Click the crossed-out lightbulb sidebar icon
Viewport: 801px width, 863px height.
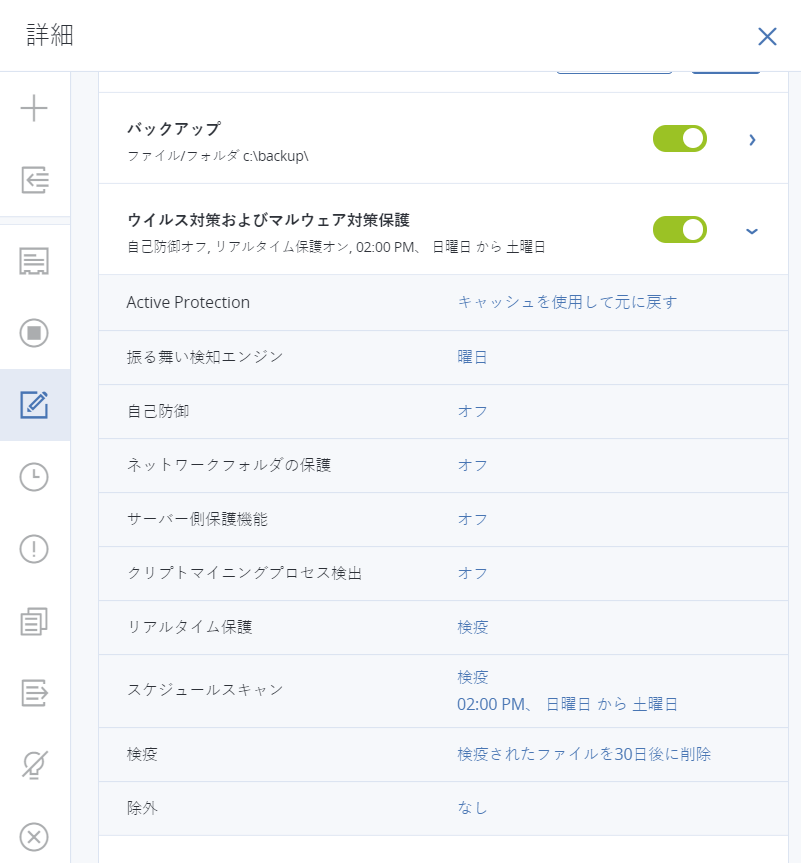[x=34, y=765]
